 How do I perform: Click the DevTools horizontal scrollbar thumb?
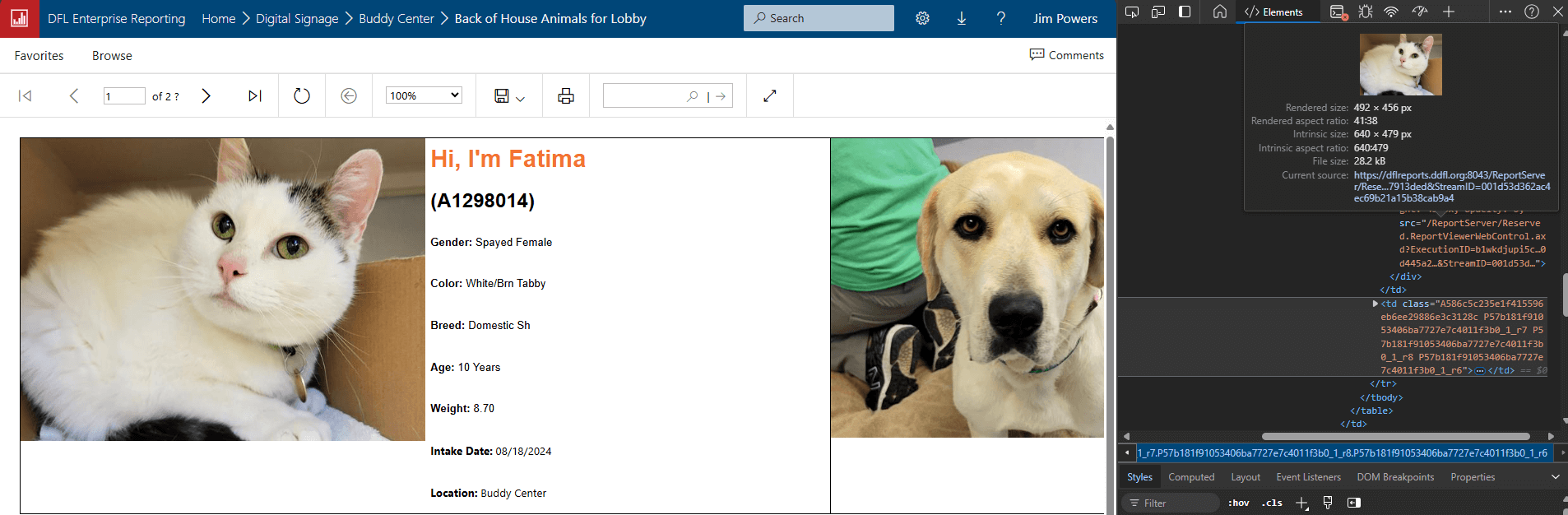click(1395, 436)
